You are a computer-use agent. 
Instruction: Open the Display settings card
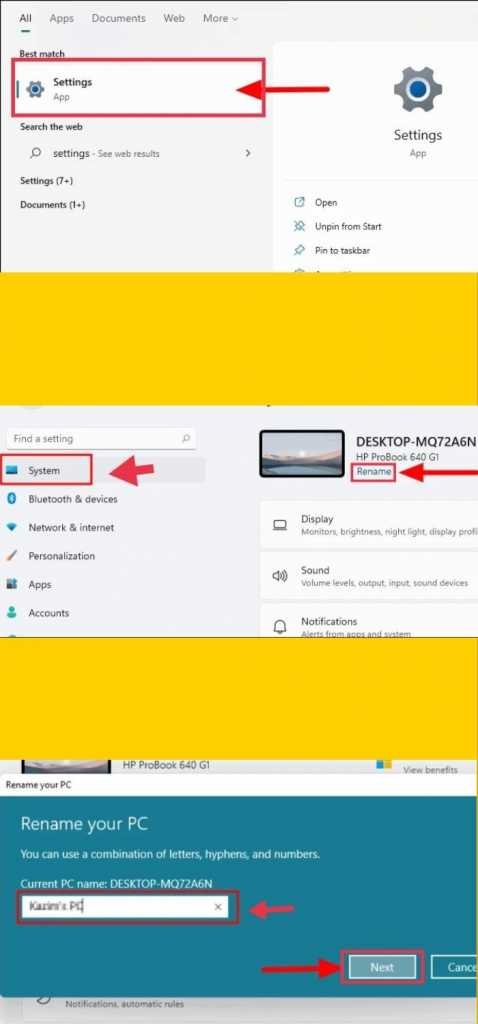pyautogui.click(x=369, y=525)
